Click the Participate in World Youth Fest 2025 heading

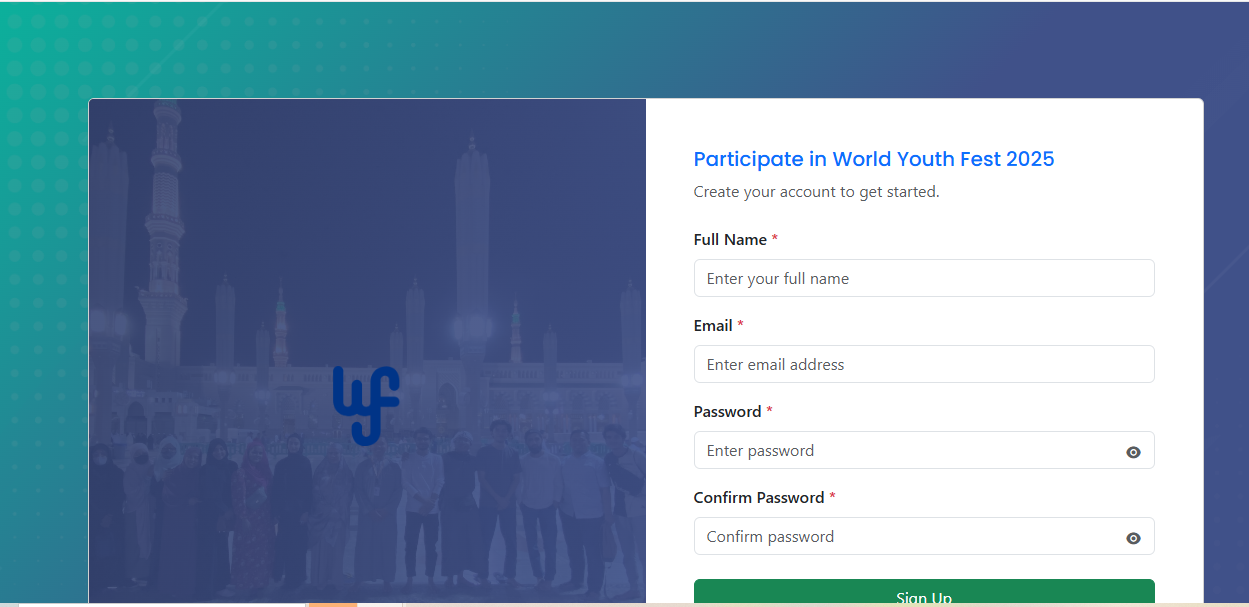[874, 159]
